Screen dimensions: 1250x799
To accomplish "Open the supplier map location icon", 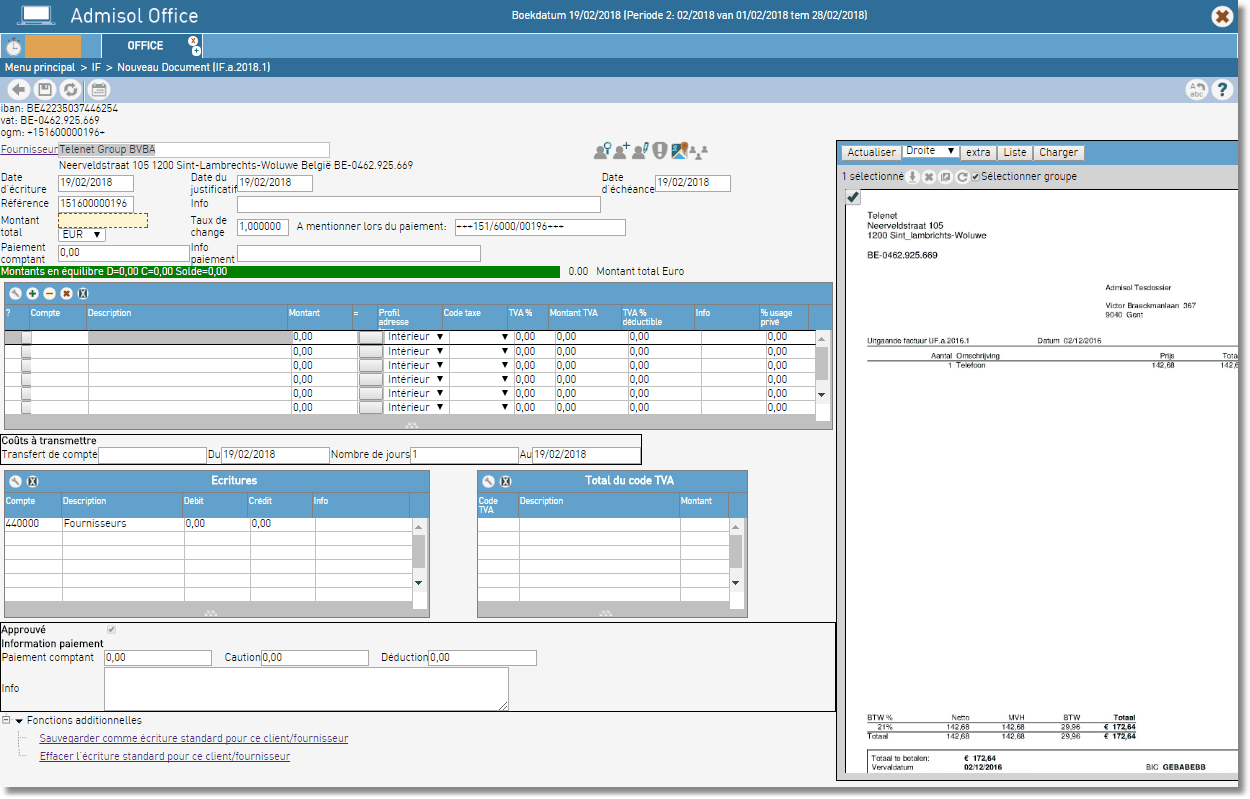I will click(x=680, y=150).
